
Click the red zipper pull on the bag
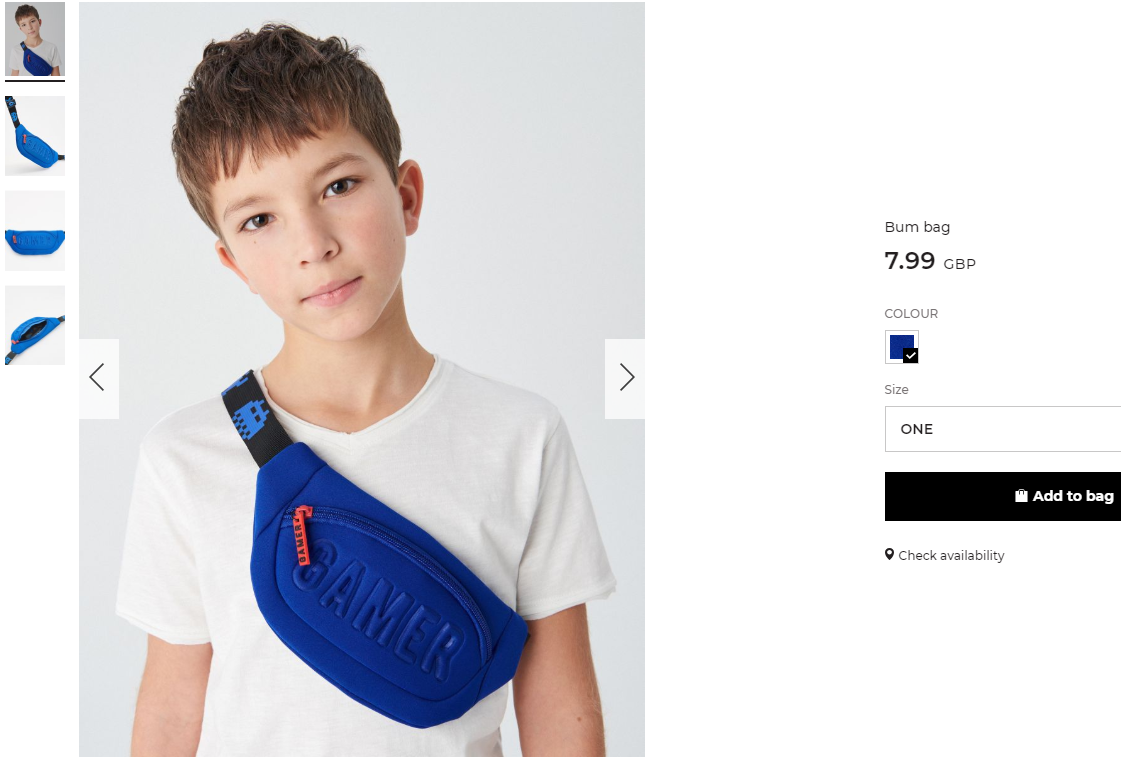[x=303, y=535]
